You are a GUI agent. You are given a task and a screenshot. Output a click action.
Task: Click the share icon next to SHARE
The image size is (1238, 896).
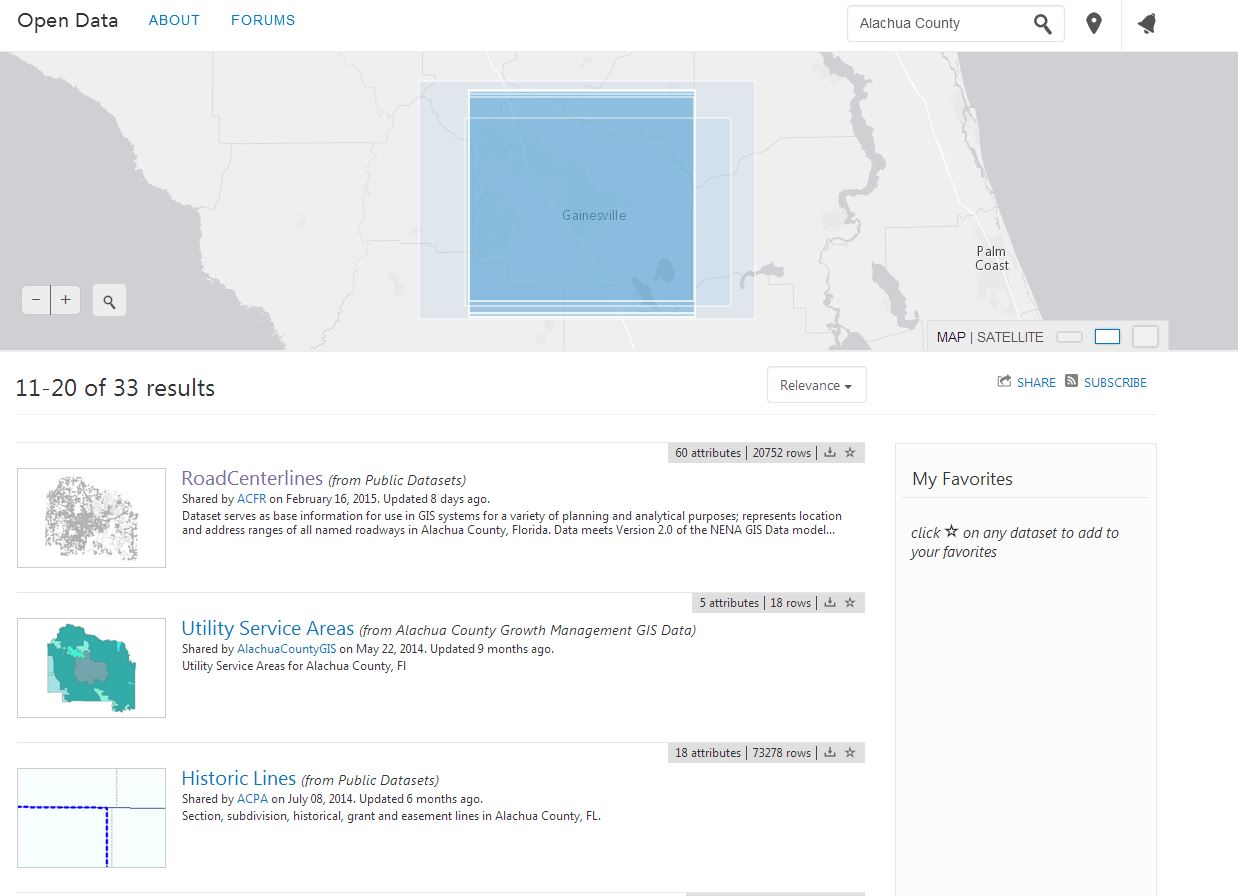click(1004, 381)
